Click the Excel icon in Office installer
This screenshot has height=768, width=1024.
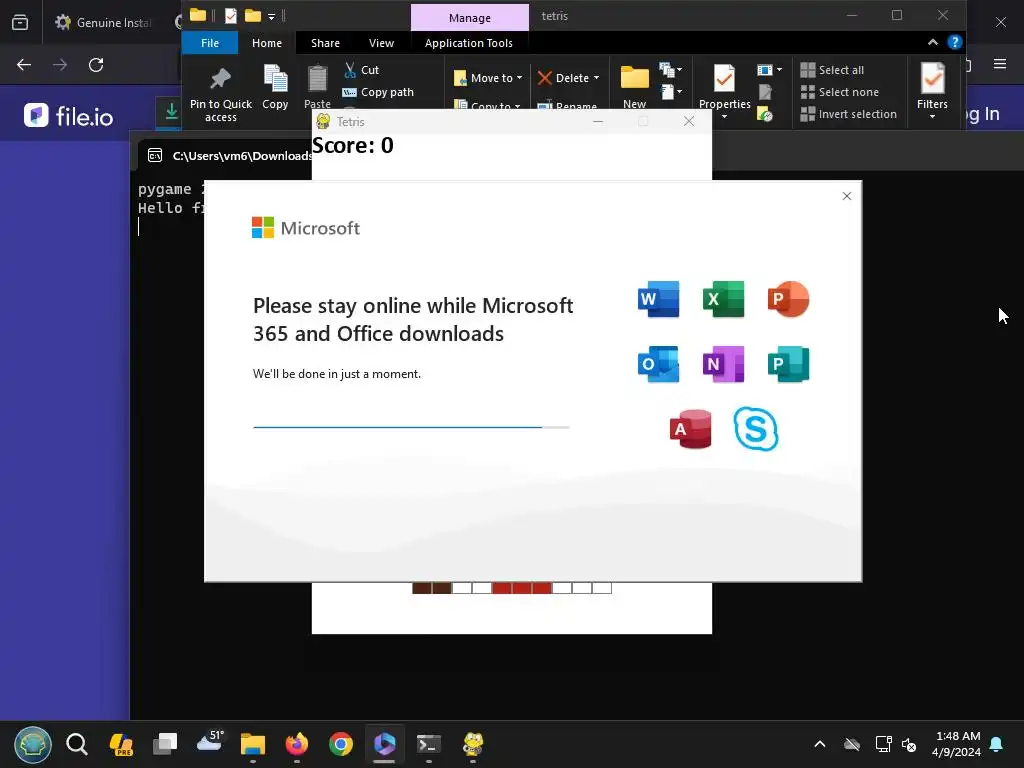[724, 299]
